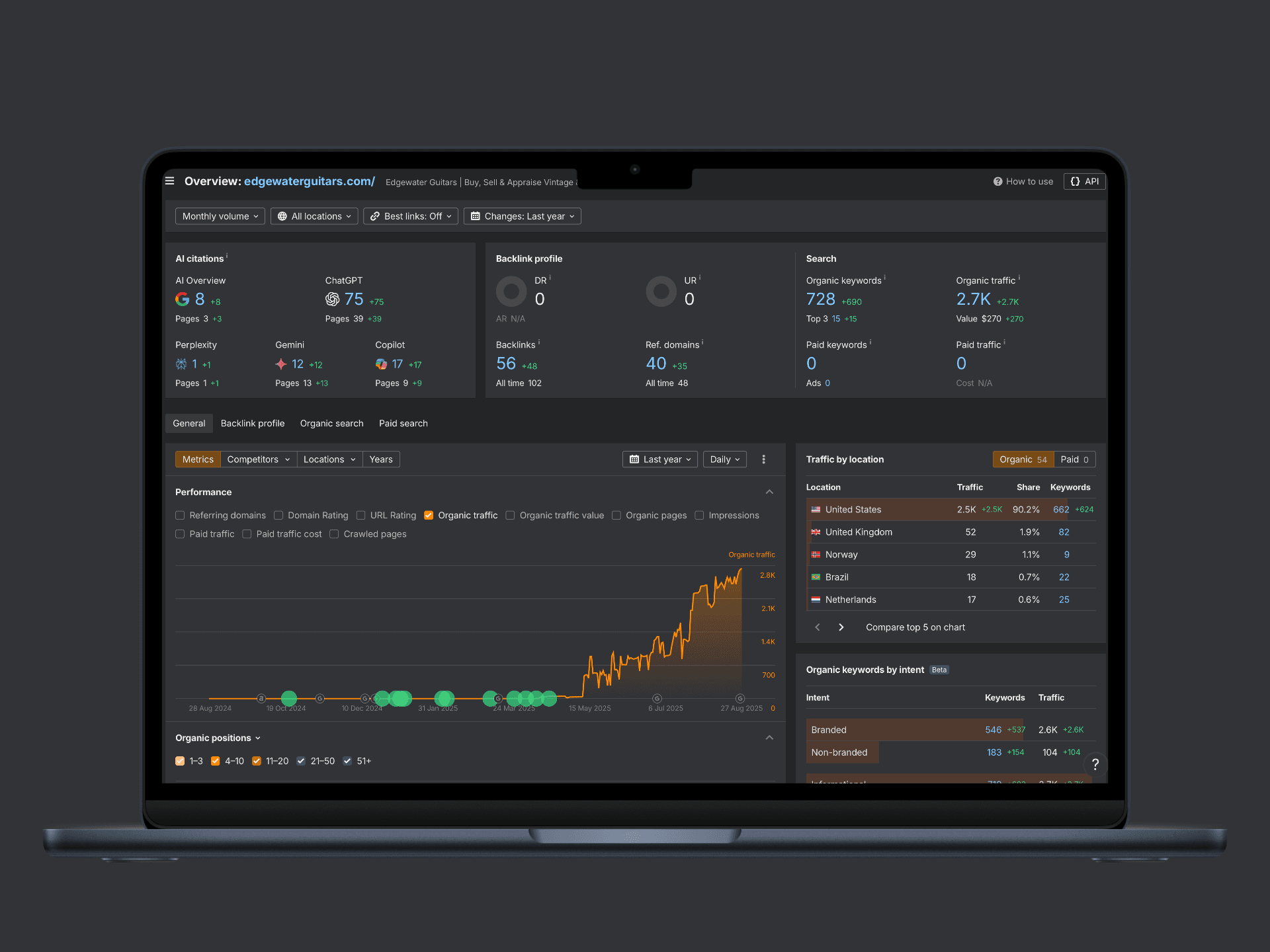1270x952 pixels.
Task: Open the Changes: Last year dropdown
Action: coord(522,216)
